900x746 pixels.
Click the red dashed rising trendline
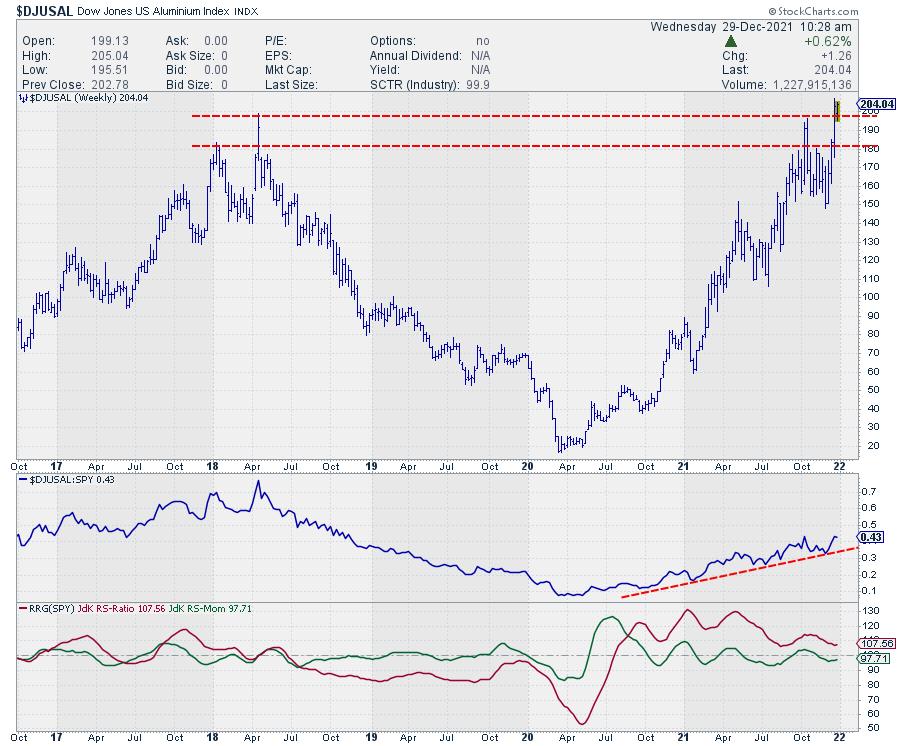coord(740,572)
